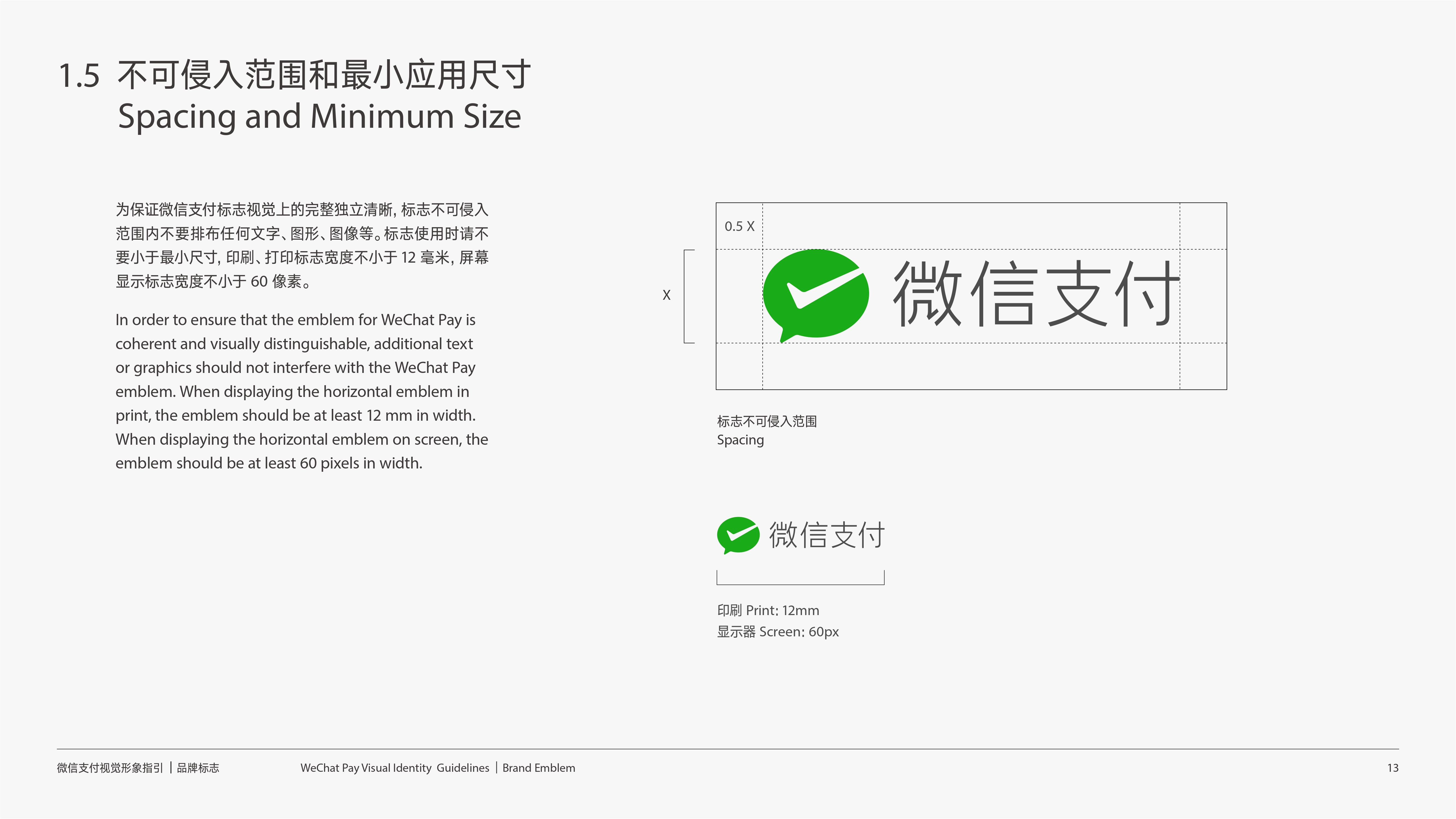
Task: Click the Spacing and Minimum Size heading
Action: [319, 117]
